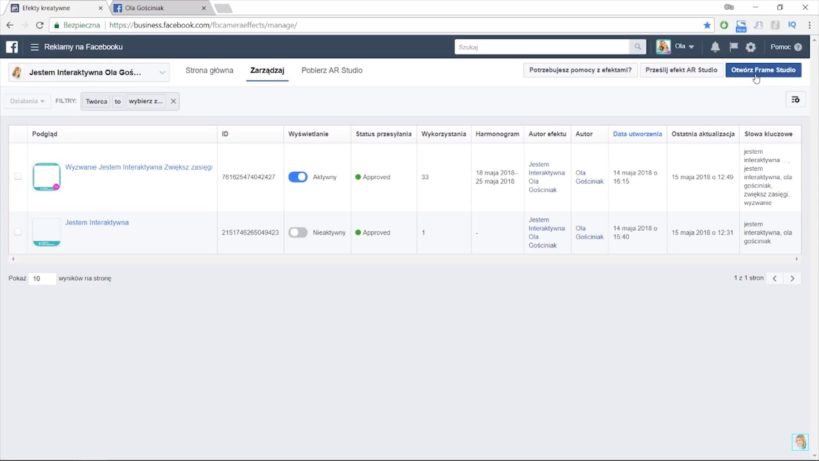Click the chat avatar at bottom right
Screen dimensions: 819x461
(800, 442)
